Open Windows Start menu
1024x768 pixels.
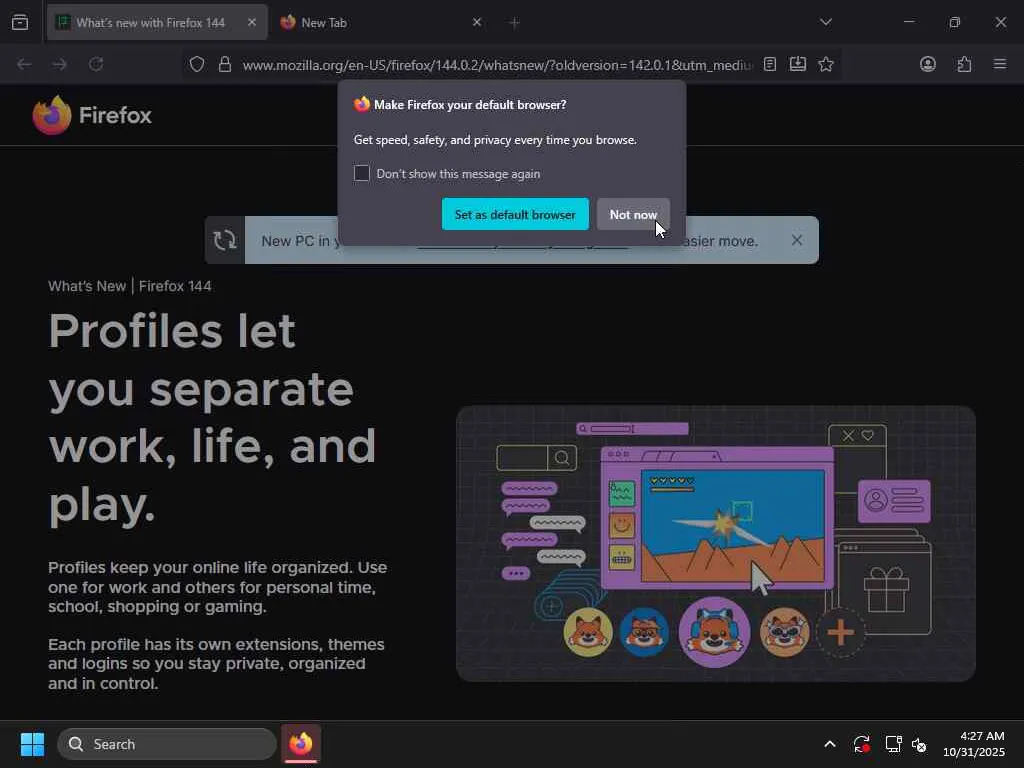click(32, 744)
